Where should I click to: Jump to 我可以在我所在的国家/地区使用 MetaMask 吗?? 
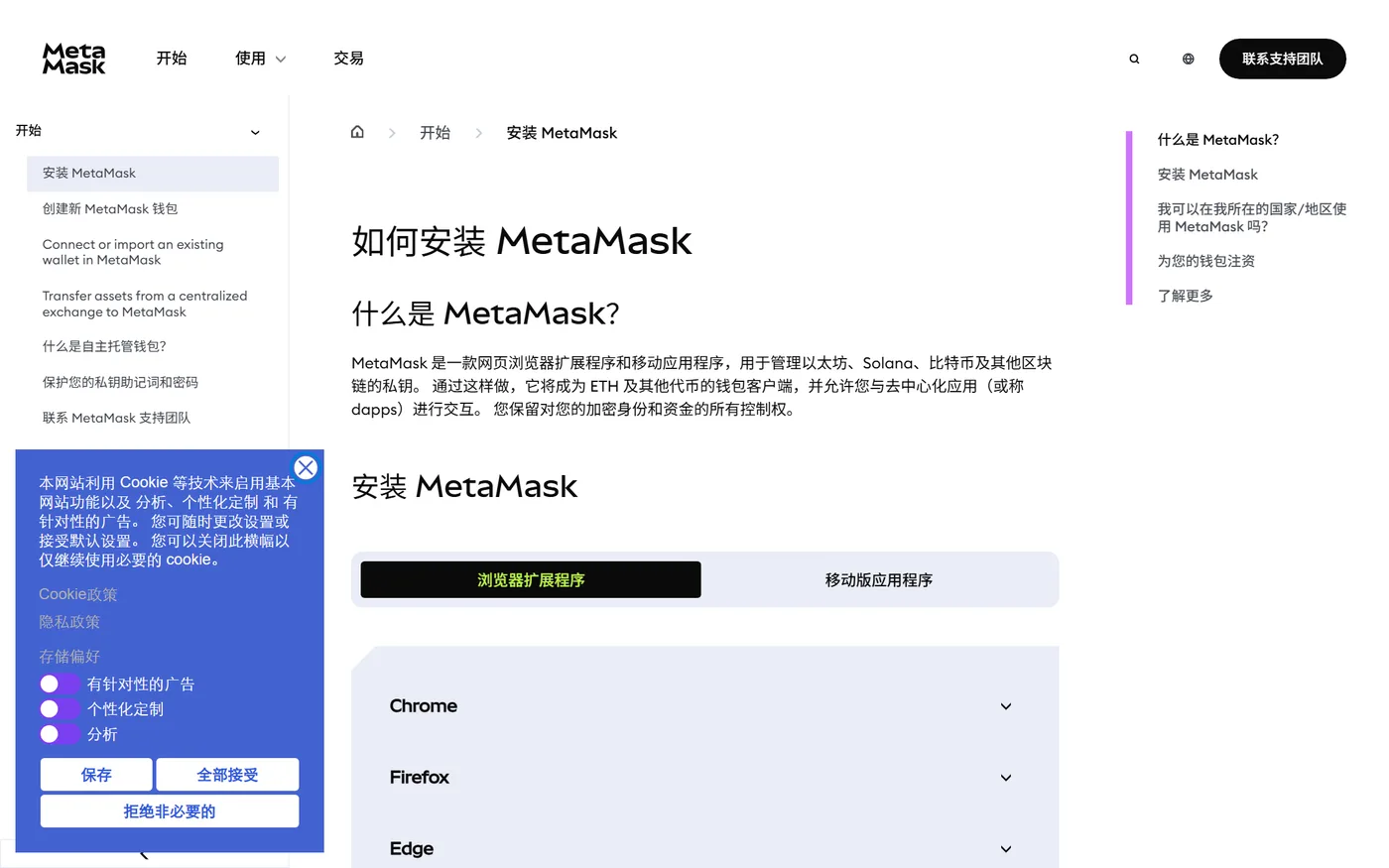click(1252, 217)
